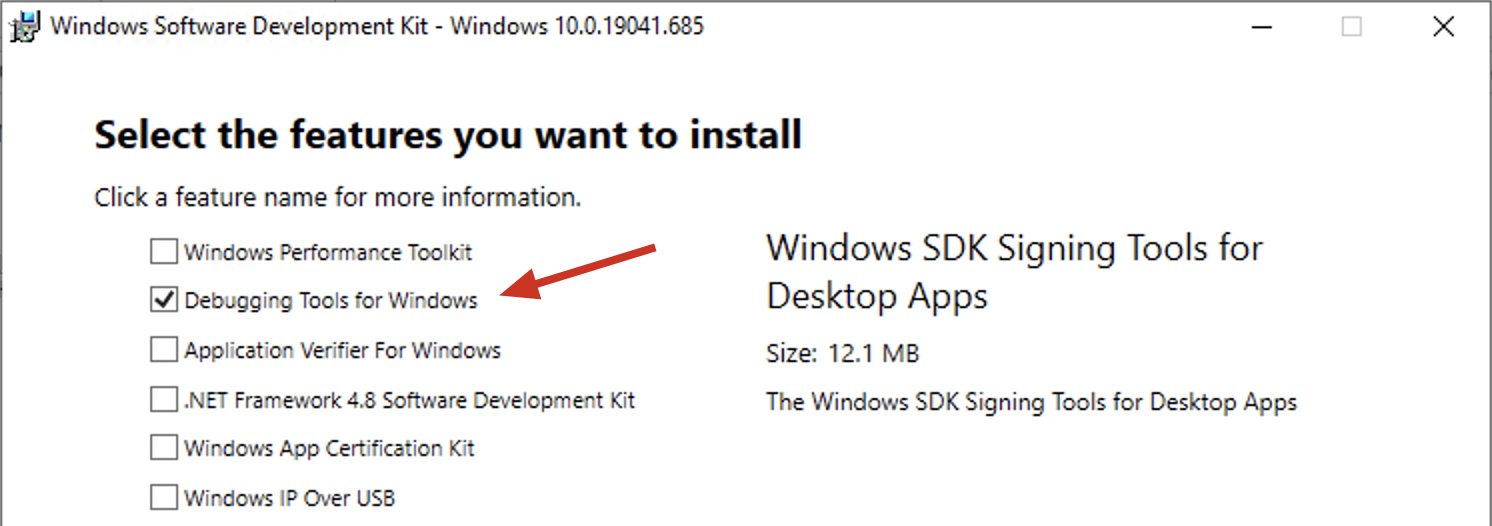Select the Debugging Tools for Windows feature name
The width and height of the screenshot is (1492, 526).
tap(331, 301)
